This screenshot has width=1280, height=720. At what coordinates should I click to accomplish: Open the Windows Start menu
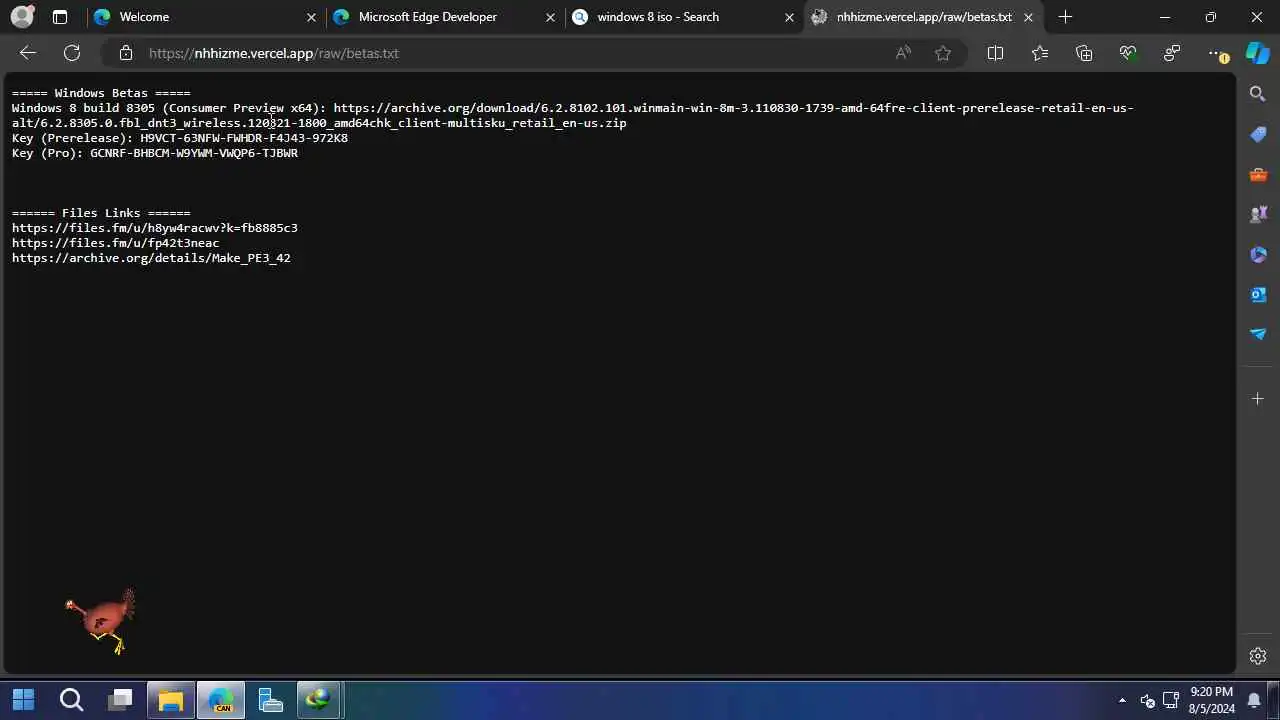(x=23, y=699)
